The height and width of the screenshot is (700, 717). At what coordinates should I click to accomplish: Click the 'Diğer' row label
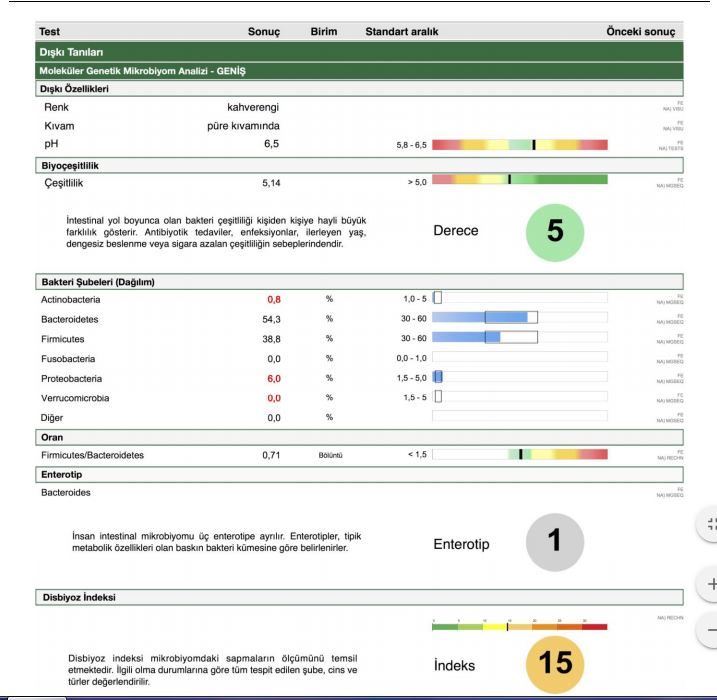(52, 418)
